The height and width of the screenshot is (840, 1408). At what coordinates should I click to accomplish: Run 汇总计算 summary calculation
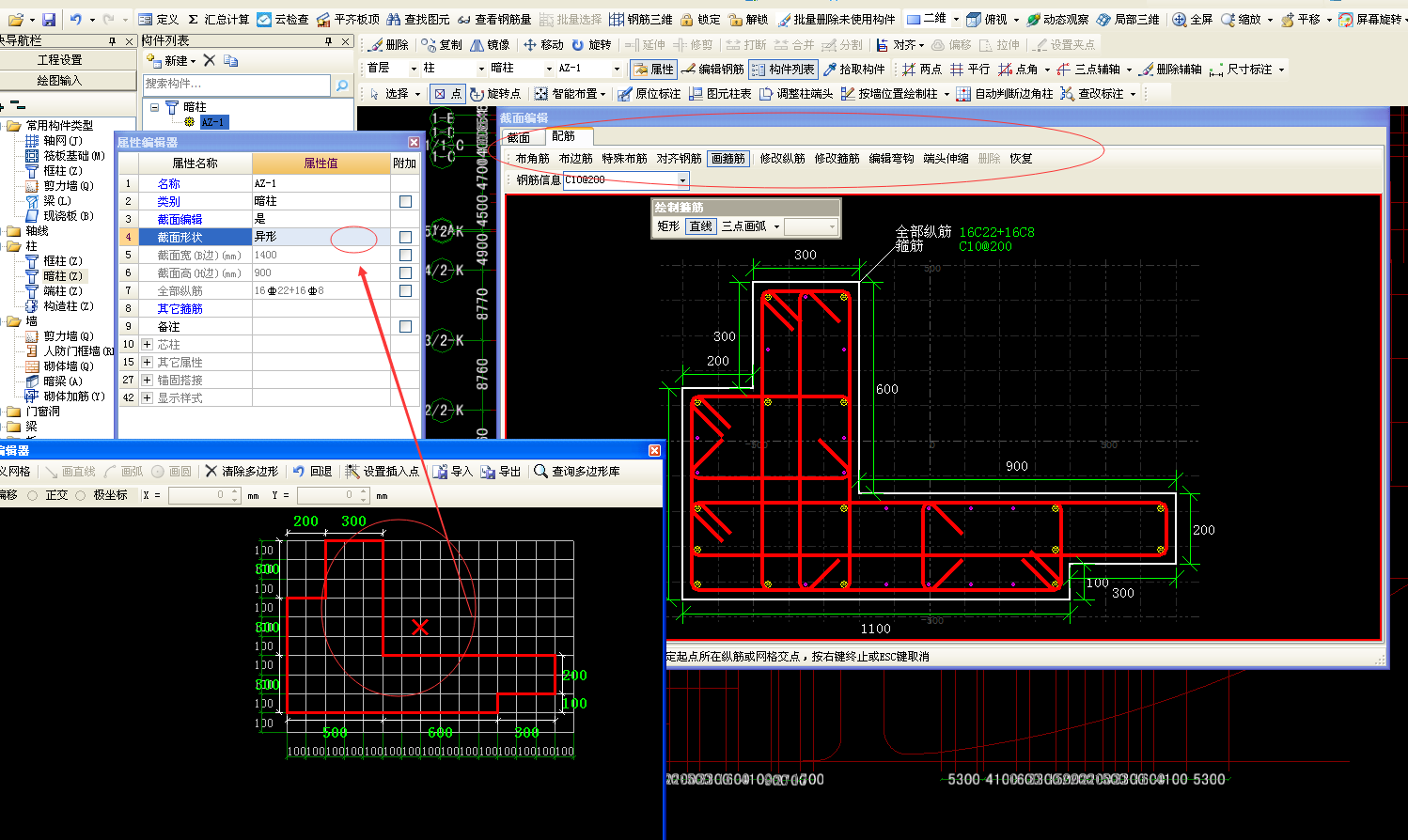pos(218,19)
